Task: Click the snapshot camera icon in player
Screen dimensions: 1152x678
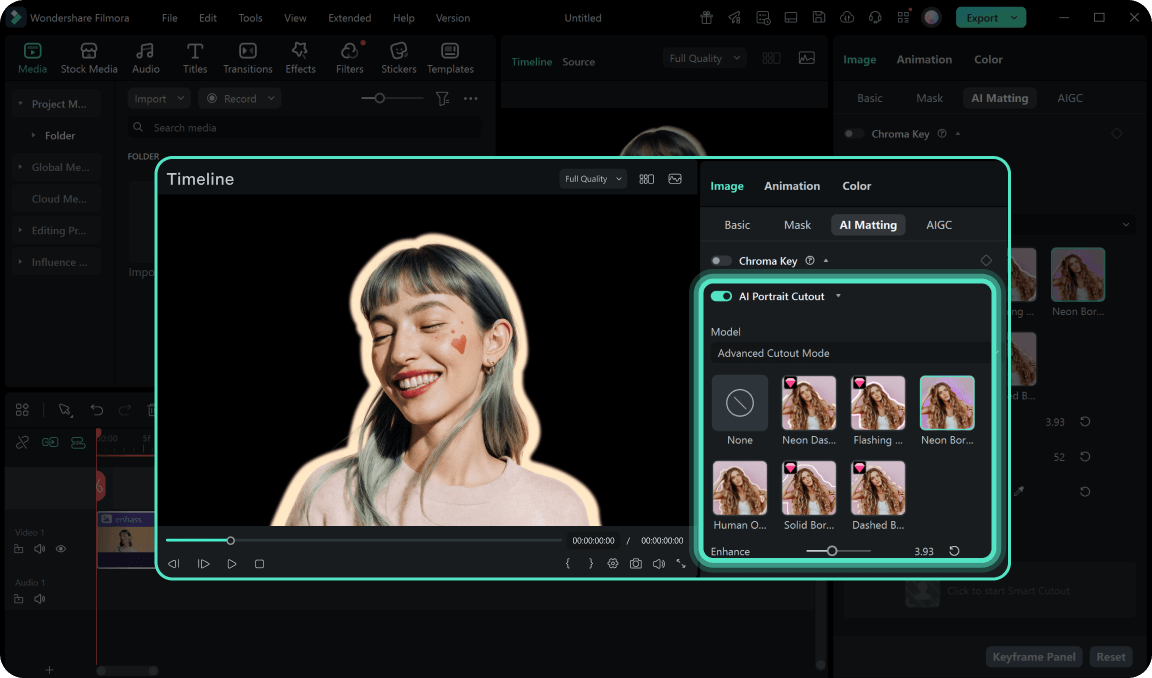Action: [x=636, y=564]
